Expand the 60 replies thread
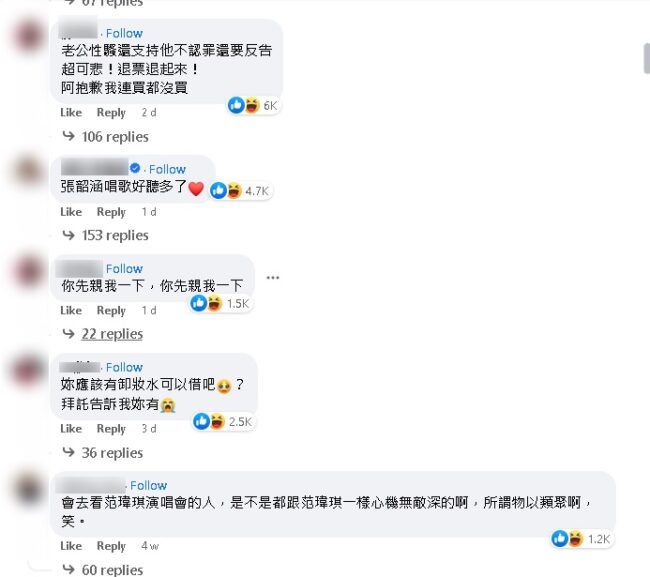The height and width of the screenshot is (577, 650). (x=112, y=570)
